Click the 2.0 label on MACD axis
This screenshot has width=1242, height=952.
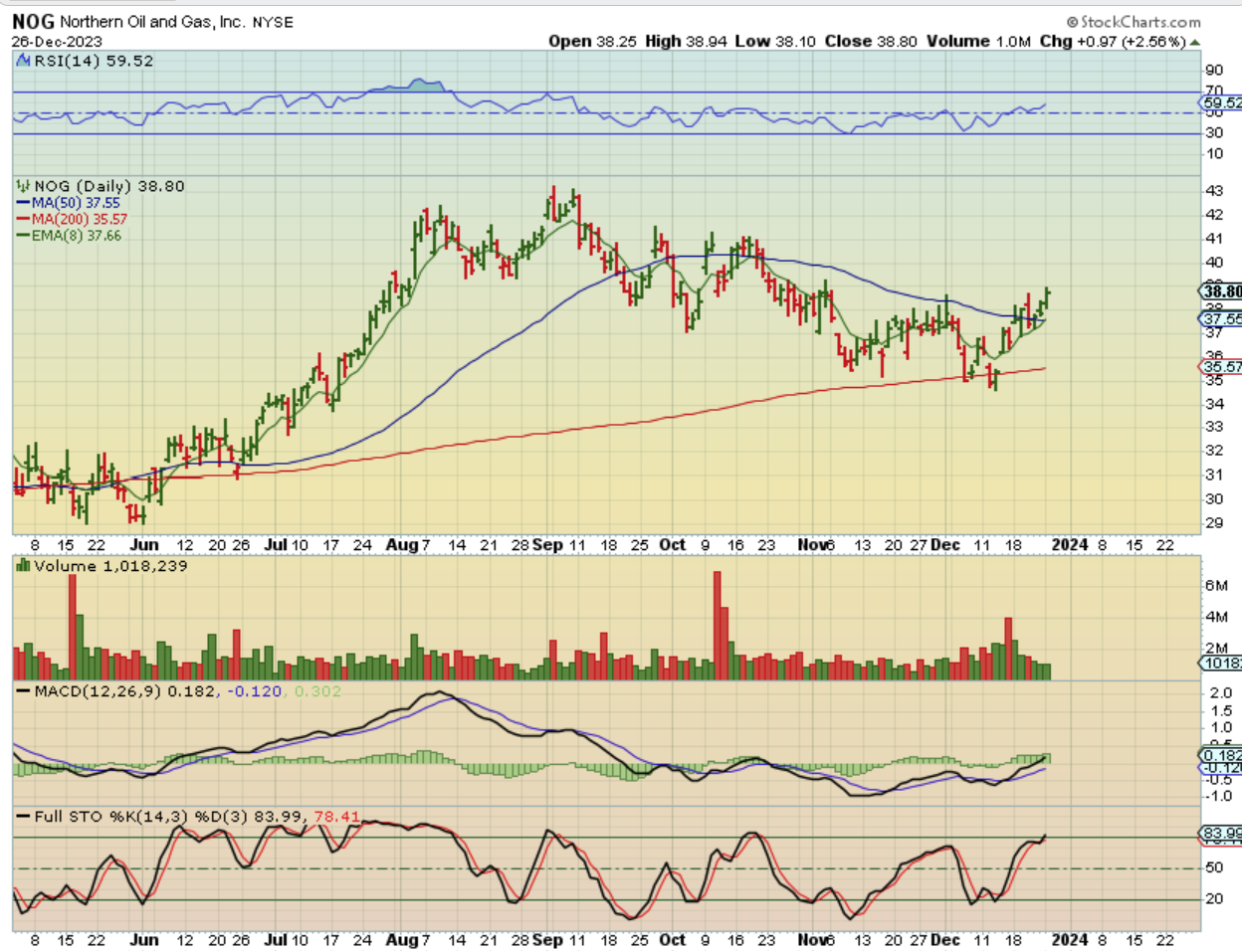pyautogui.click(x=1220, y=692)
